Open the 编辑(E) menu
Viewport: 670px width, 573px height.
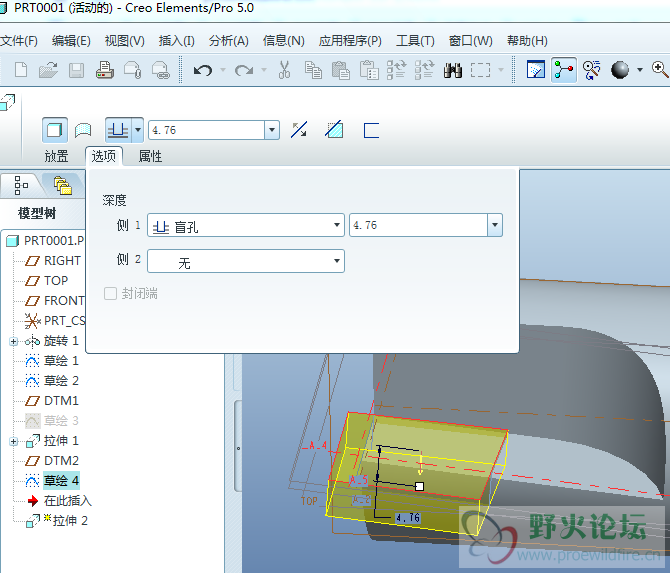[x=71, y=41]
